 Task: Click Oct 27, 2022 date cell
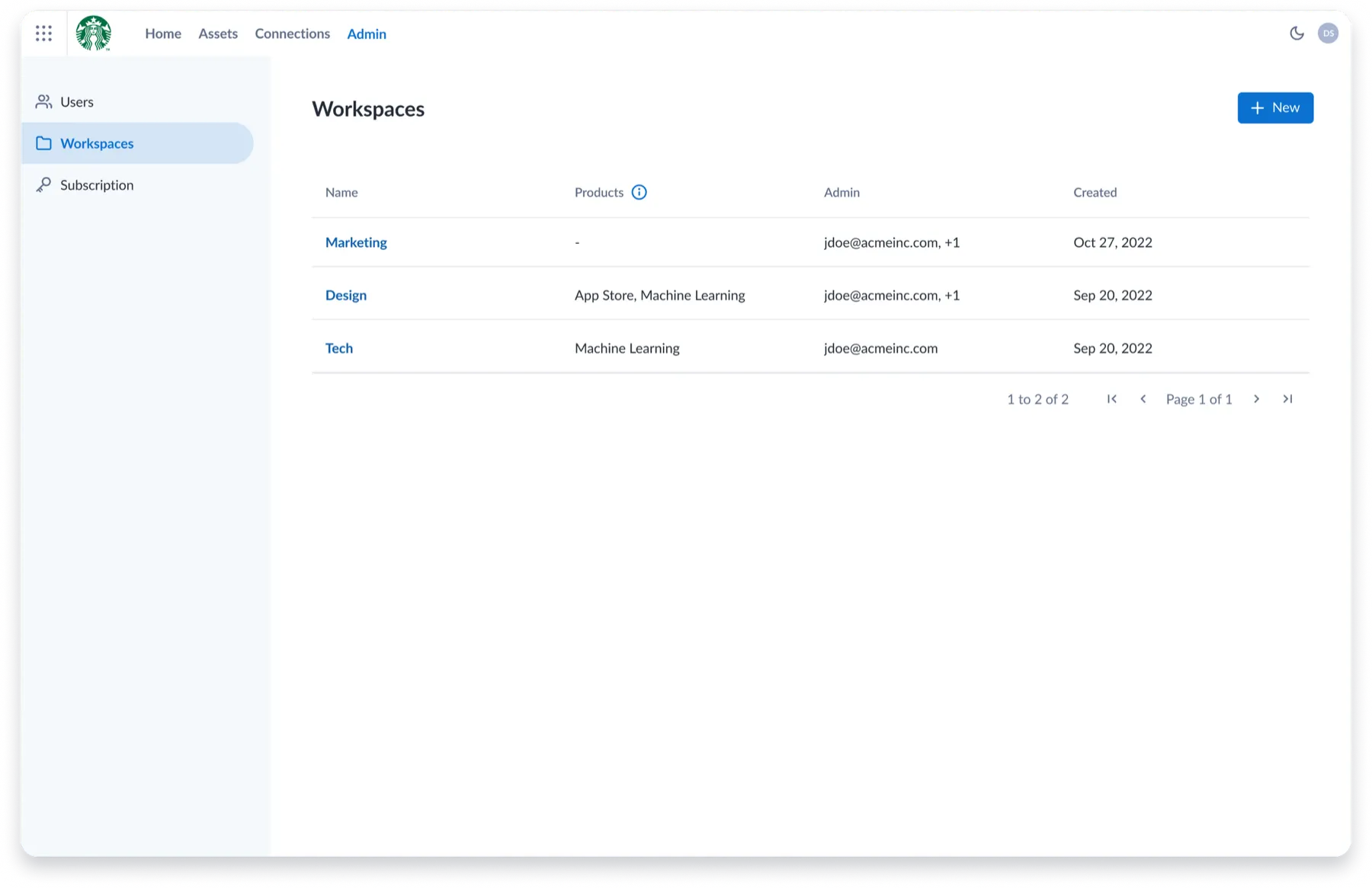[1113, 242]
